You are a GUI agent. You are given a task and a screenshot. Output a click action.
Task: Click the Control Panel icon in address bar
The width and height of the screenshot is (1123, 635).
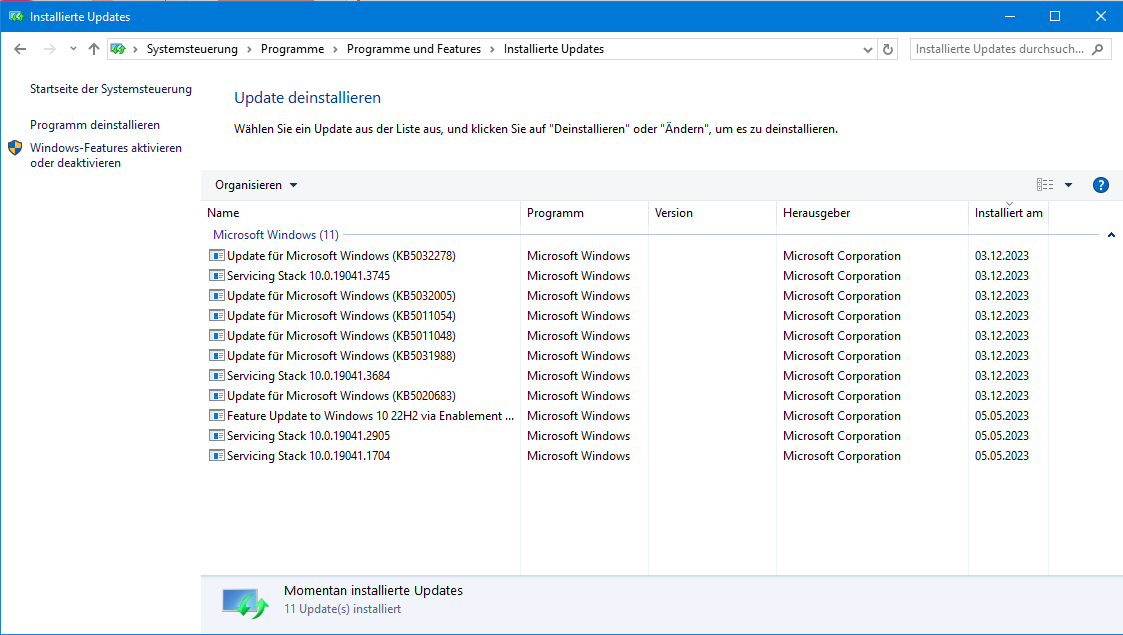click(x=118, y=49)
